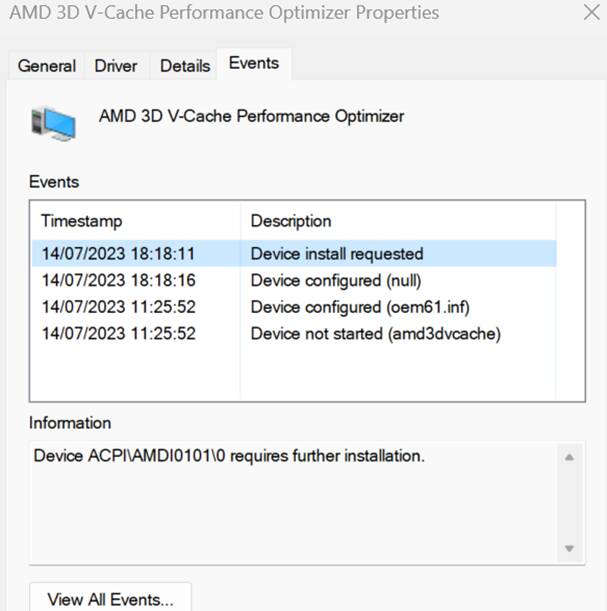Click the AMD device computer icon
Screen dimensions: 607x611
click(53, 122)
